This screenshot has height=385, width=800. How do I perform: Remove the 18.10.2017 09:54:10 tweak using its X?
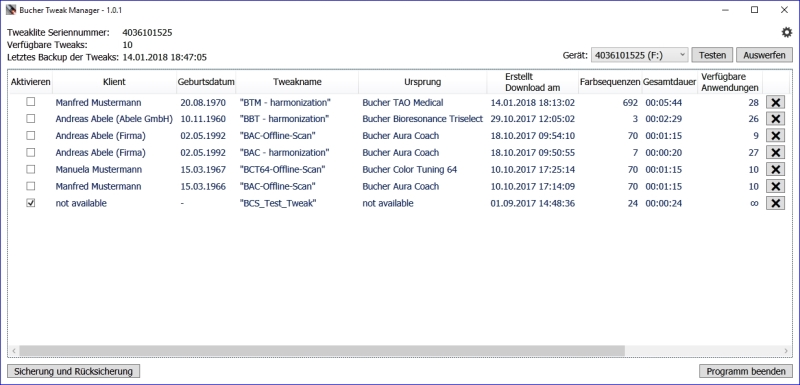point(775,136)
